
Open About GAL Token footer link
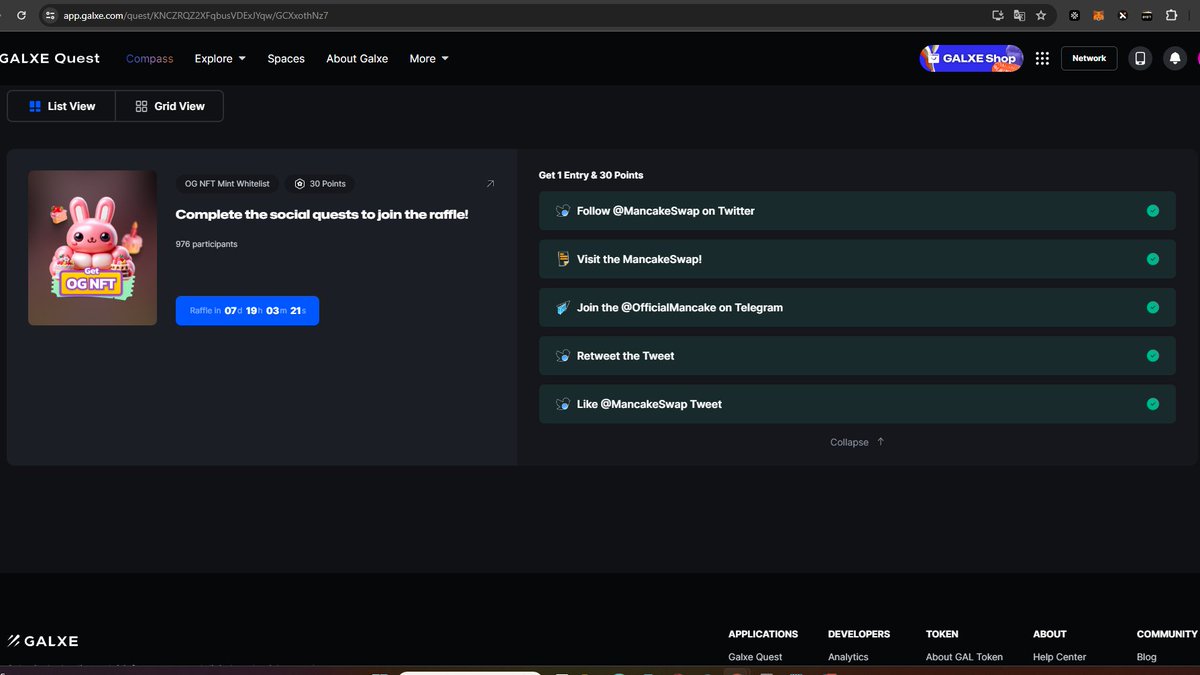point(964,657)
